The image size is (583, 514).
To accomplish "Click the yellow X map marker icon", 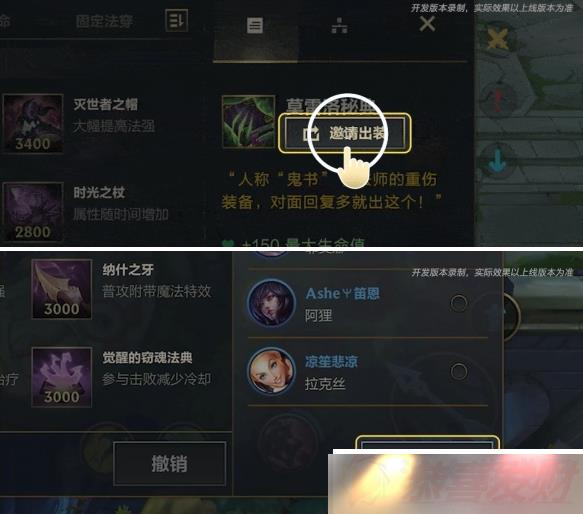I will (497, 39).
